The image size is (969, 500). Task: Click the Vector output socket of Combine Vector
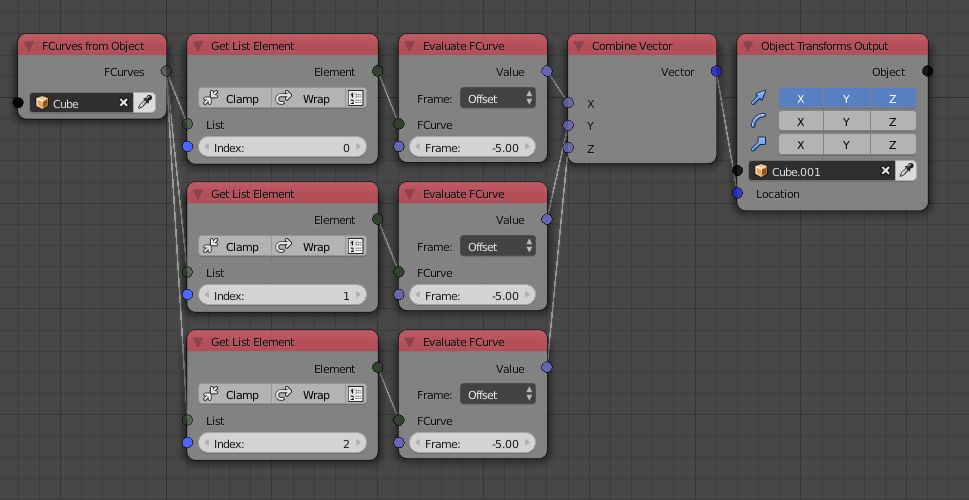(x=716, y=71)
